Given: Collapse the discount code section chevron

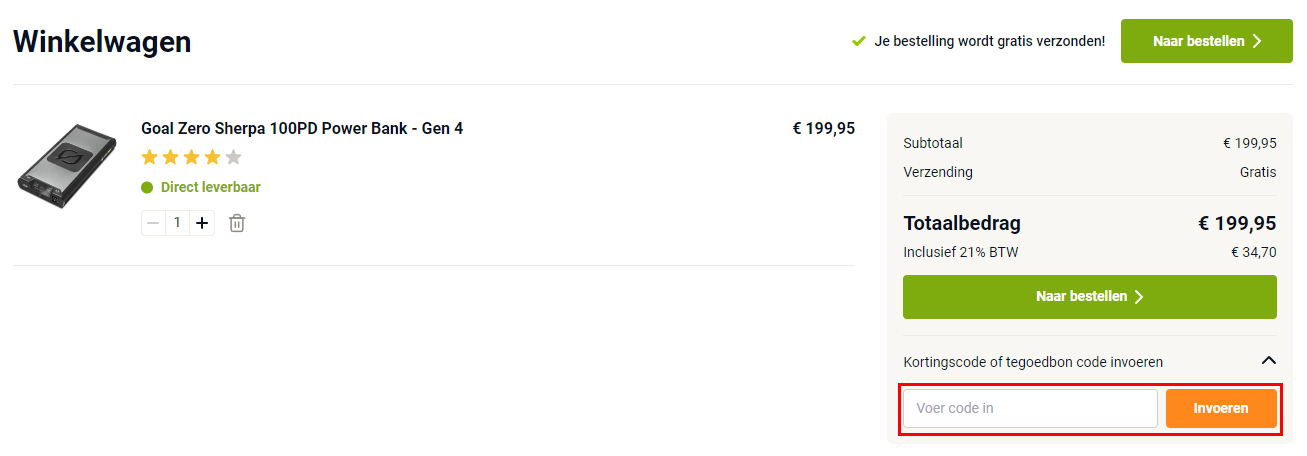Looking at the screenshot, I should pyautogui.click(x=1268, y=361).
